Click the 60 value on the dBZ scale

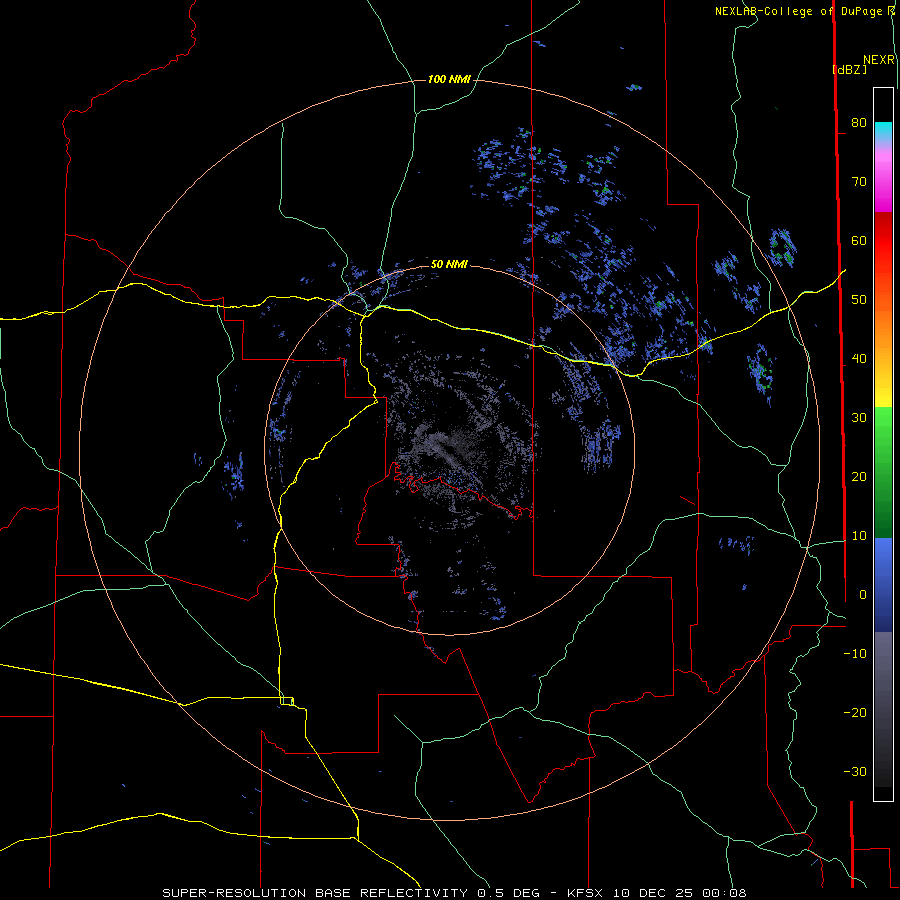[x=859, y=240]
